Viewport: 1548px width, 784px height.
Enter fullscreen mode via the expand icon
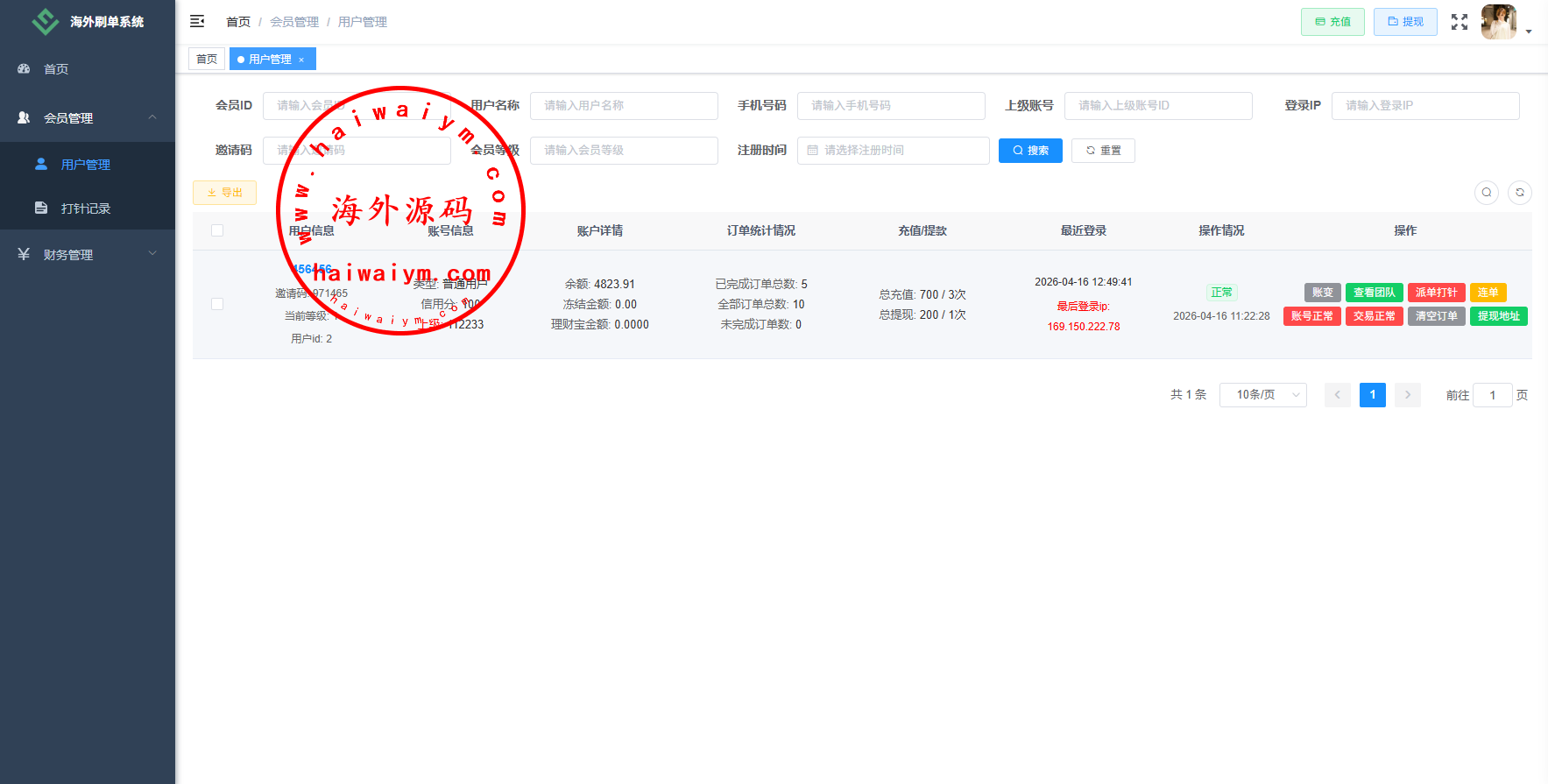tap(1459, 22)
